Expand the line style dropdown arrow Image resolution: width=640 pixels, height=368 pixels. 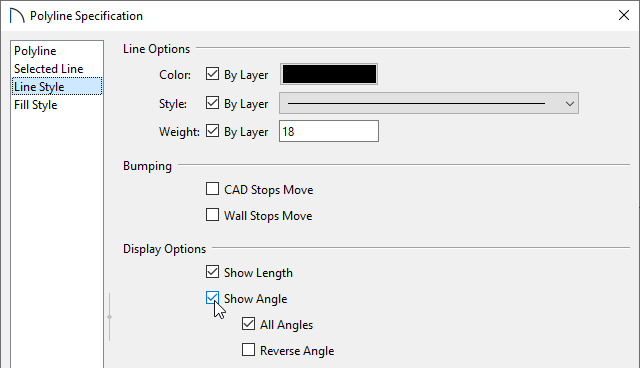[570, 104]
